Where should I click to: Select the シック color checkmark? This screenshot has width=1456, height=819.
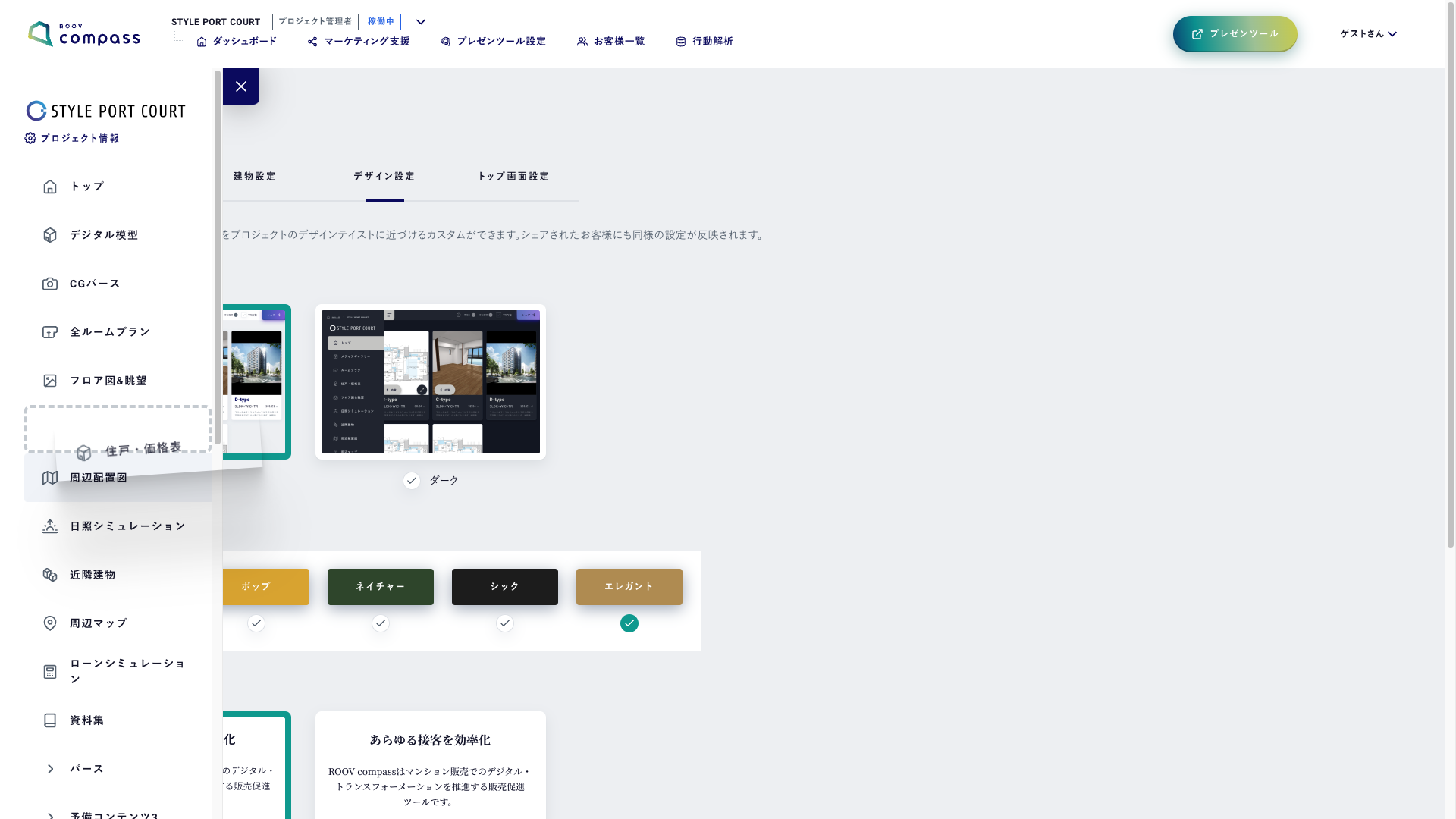point(505,623)
